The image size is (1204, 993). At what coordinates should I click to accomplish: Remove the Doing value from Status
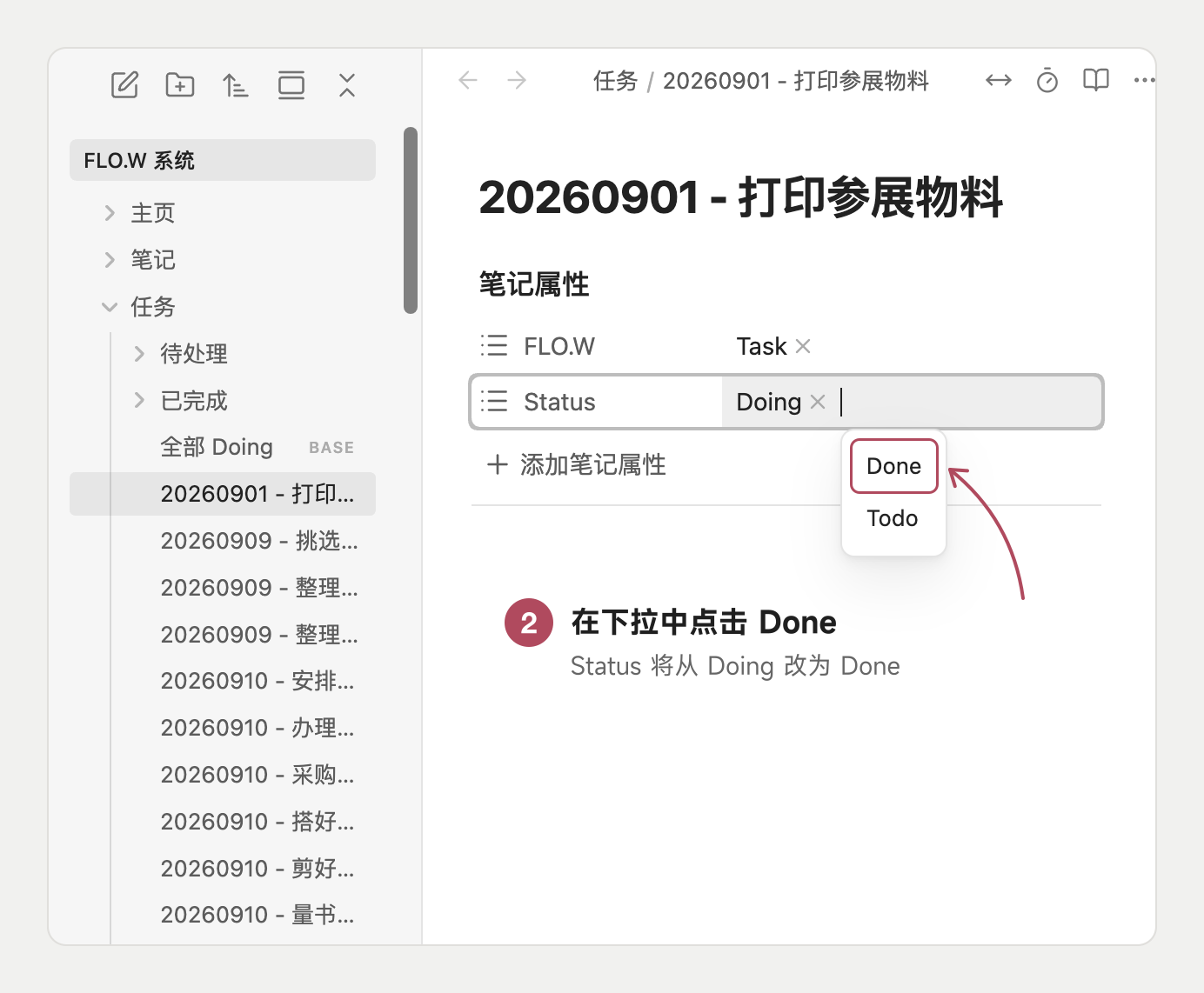(818, 402)
